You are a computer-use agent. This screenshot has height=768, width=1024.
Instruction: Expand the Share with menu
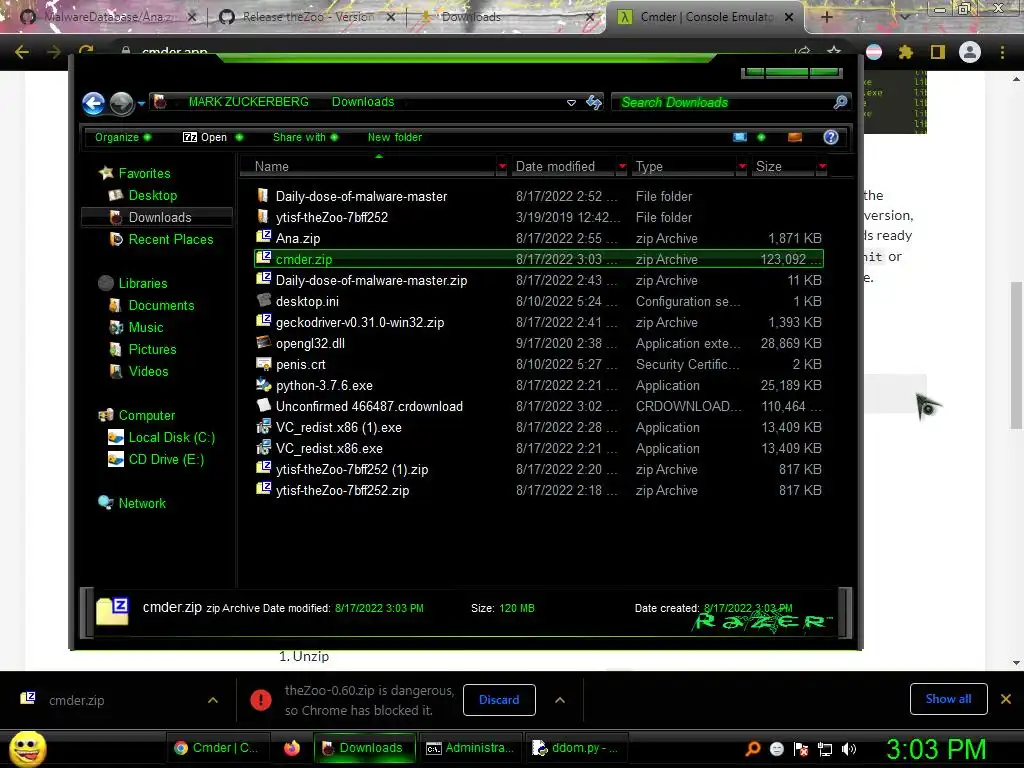[305, 137]
